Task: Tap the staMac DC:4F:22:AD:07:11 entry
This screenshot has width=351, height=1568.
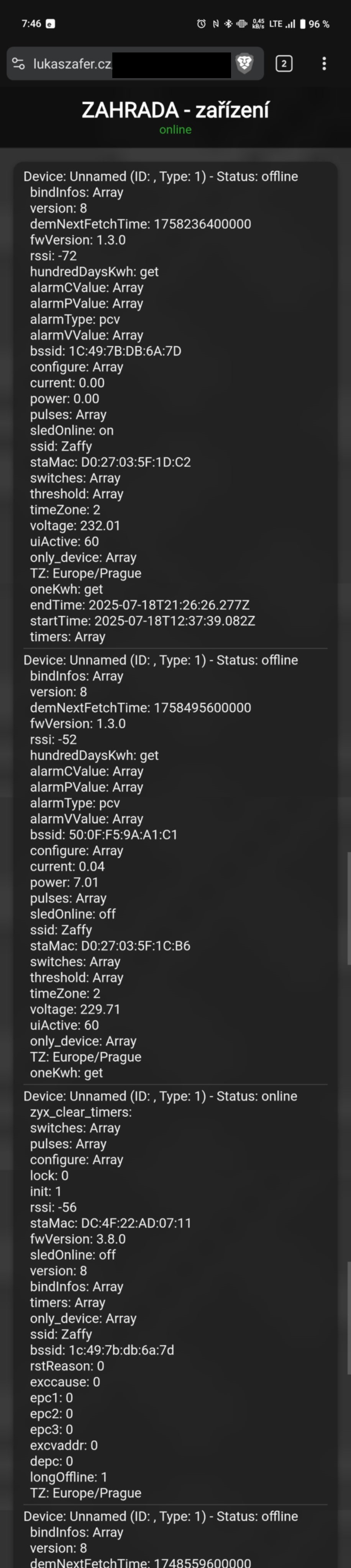Action: (x=110, y=1223)
